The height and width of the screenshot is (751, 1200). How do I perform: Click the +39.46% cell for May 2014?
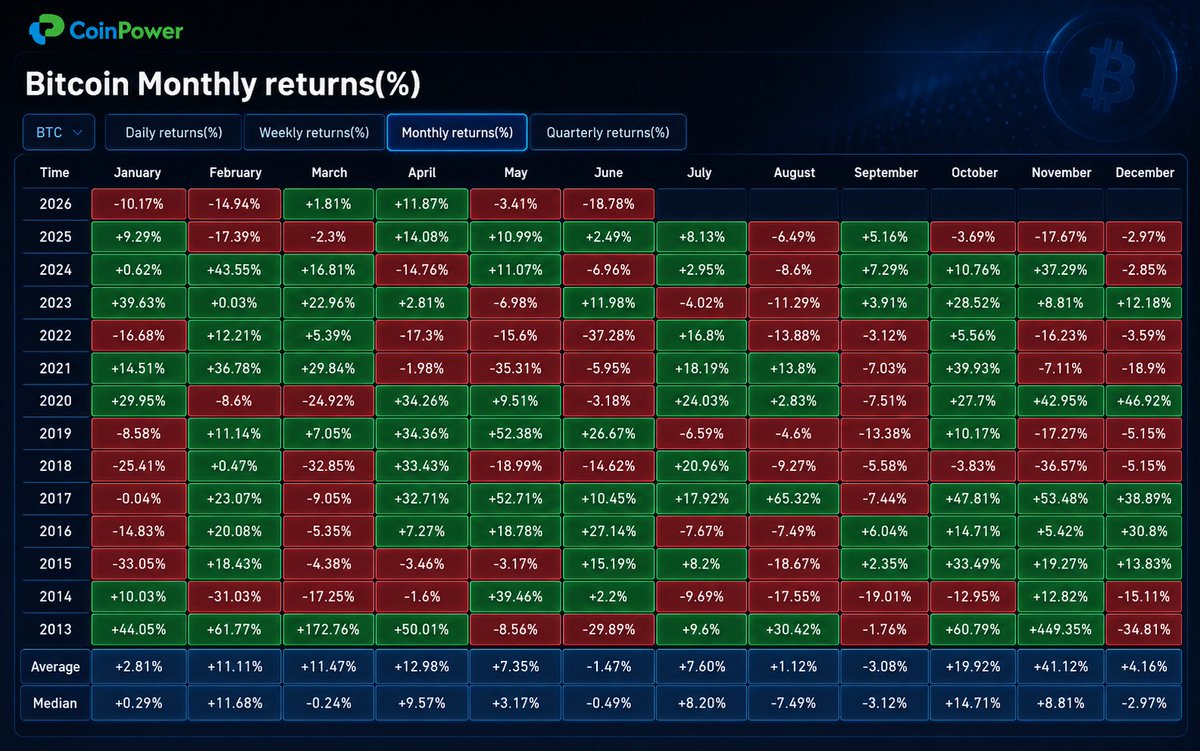point(516,597)
